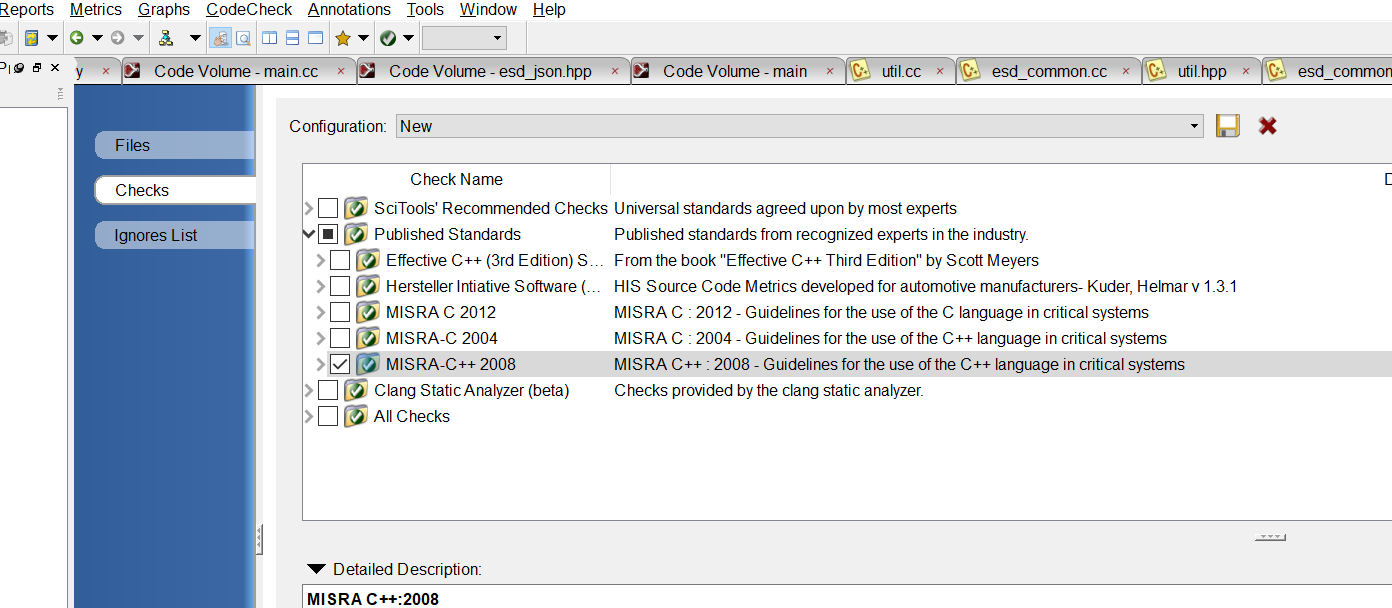Open the Annotations menu
The image size is (1392, 608).
coord(349,9)
